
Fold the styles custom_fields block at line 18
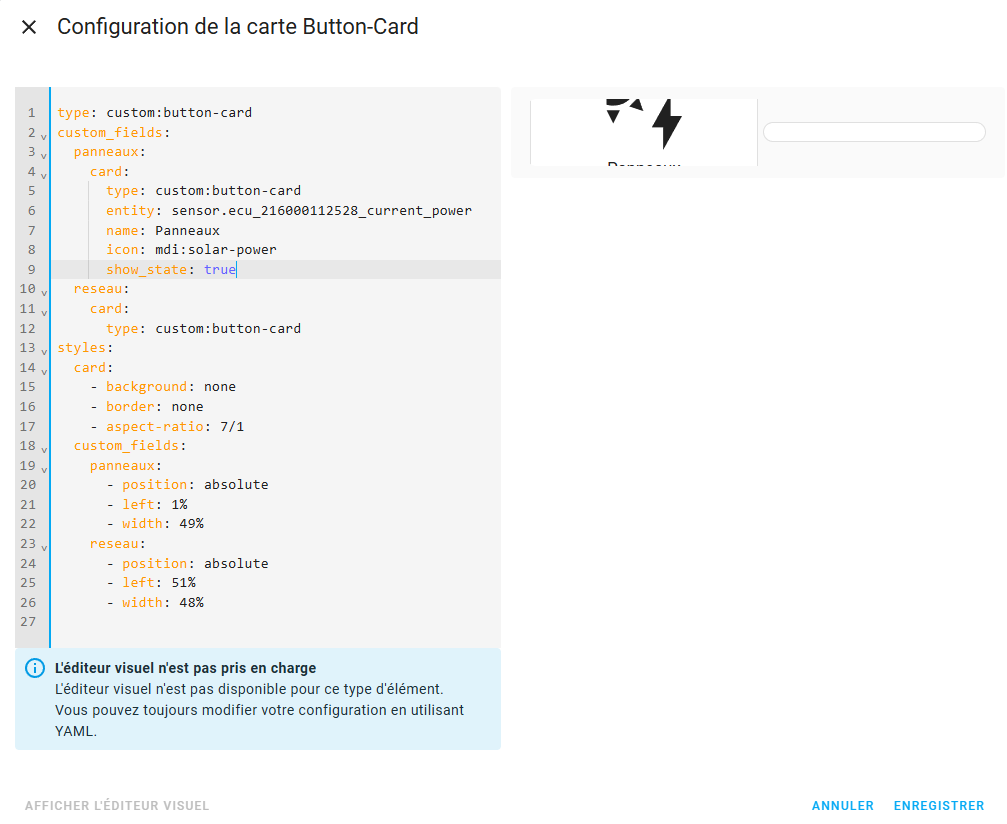click(x=44, y=448)
